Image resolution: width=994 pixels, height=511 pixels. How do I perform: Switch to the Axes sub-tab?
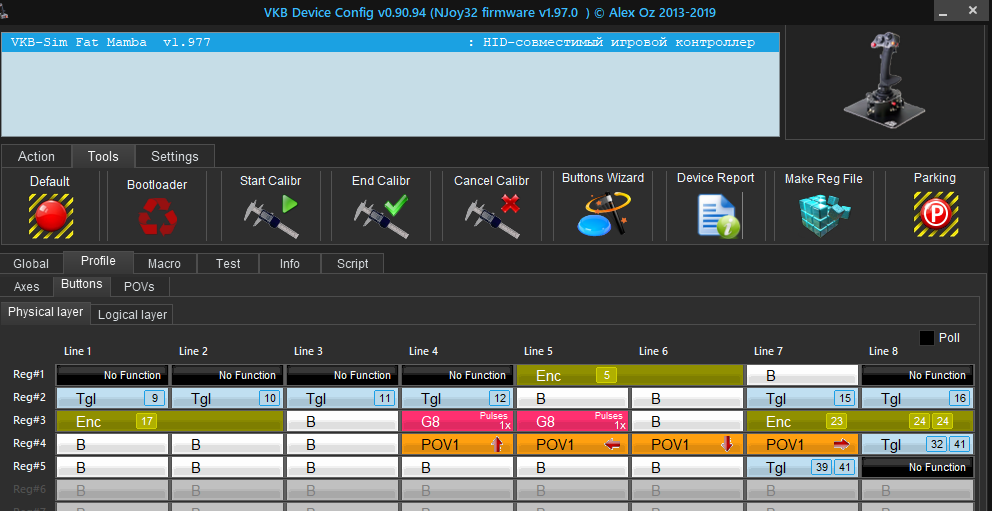(27, 287)
